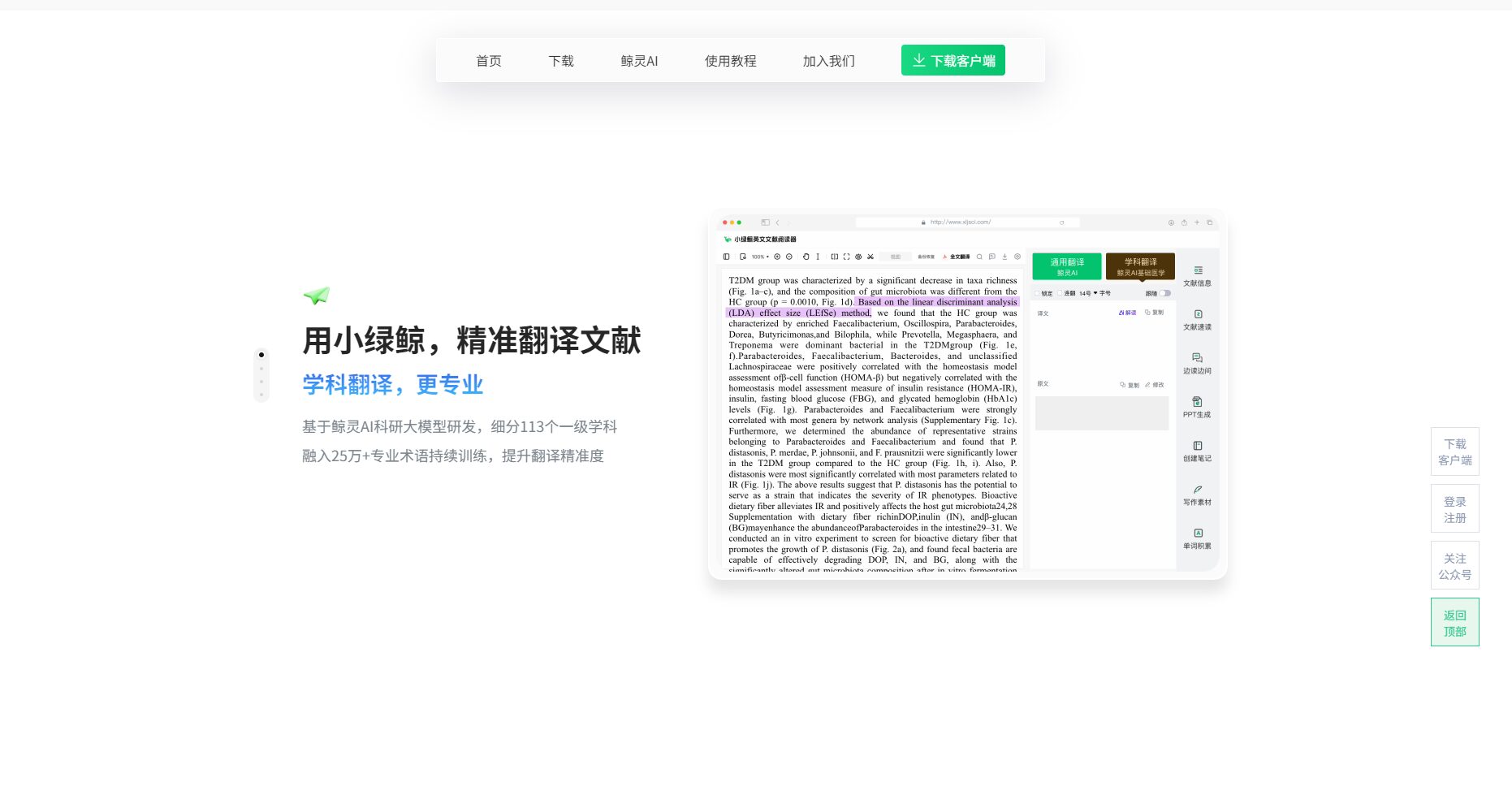Expand the 14号 font size dropdown
The height and width of the screenshot is (812, 1512).
[x=1088, y=293]
